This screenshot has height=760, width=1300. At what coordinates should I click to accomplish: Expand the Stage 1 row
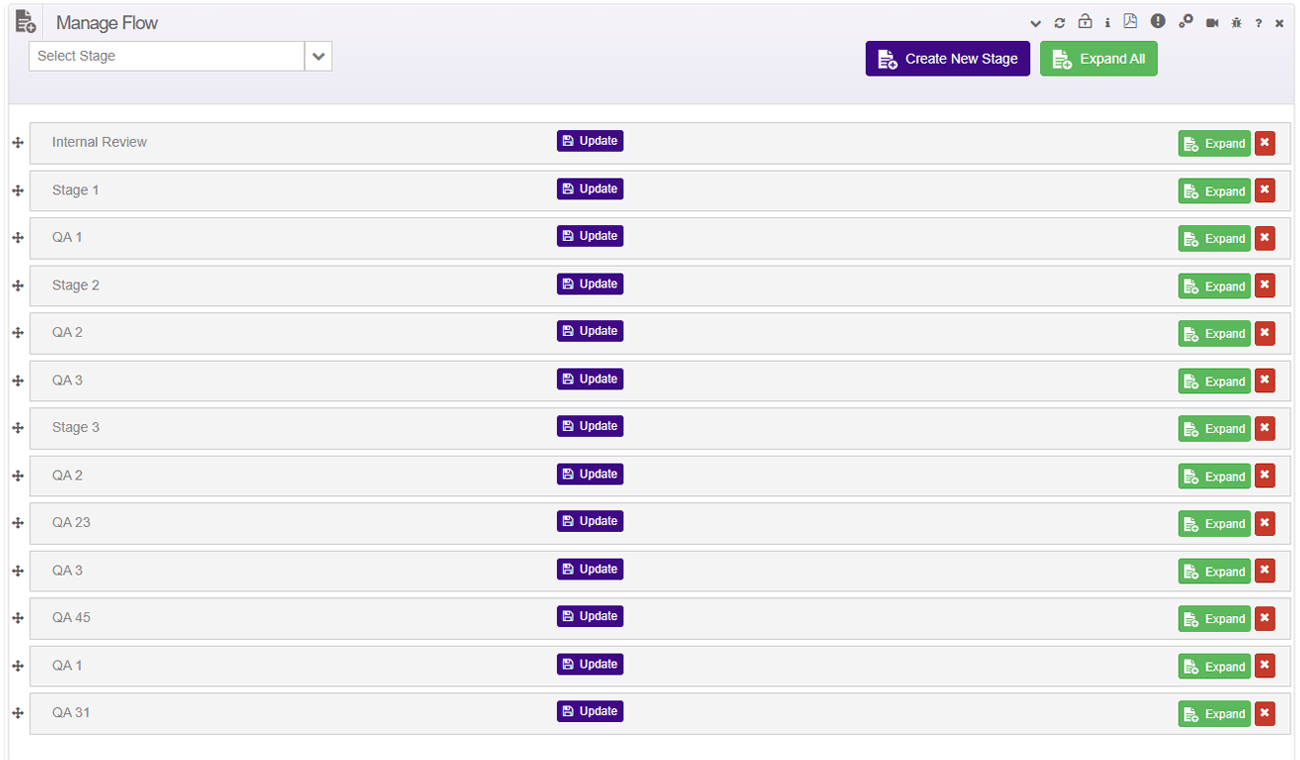(1214, 191)
